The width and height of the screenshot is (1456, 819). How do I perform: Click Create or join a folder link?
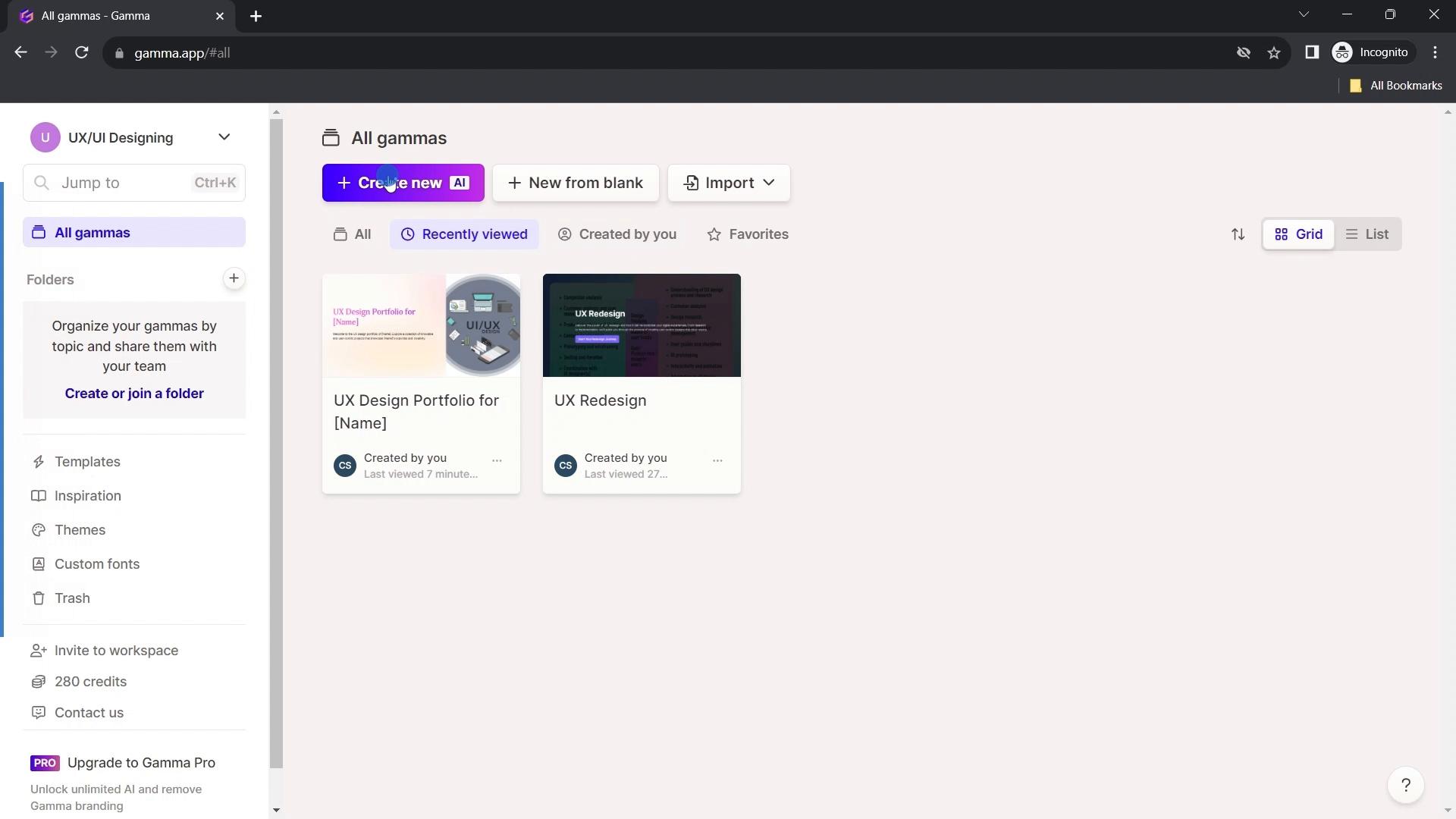135,393
